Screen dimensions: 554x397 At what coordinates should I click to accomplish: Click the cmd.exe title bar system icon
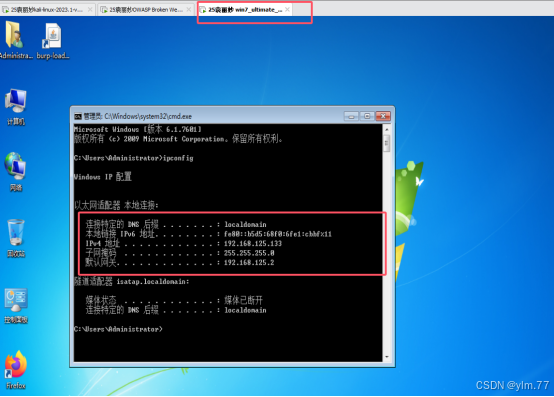click(x=78, y=116)
